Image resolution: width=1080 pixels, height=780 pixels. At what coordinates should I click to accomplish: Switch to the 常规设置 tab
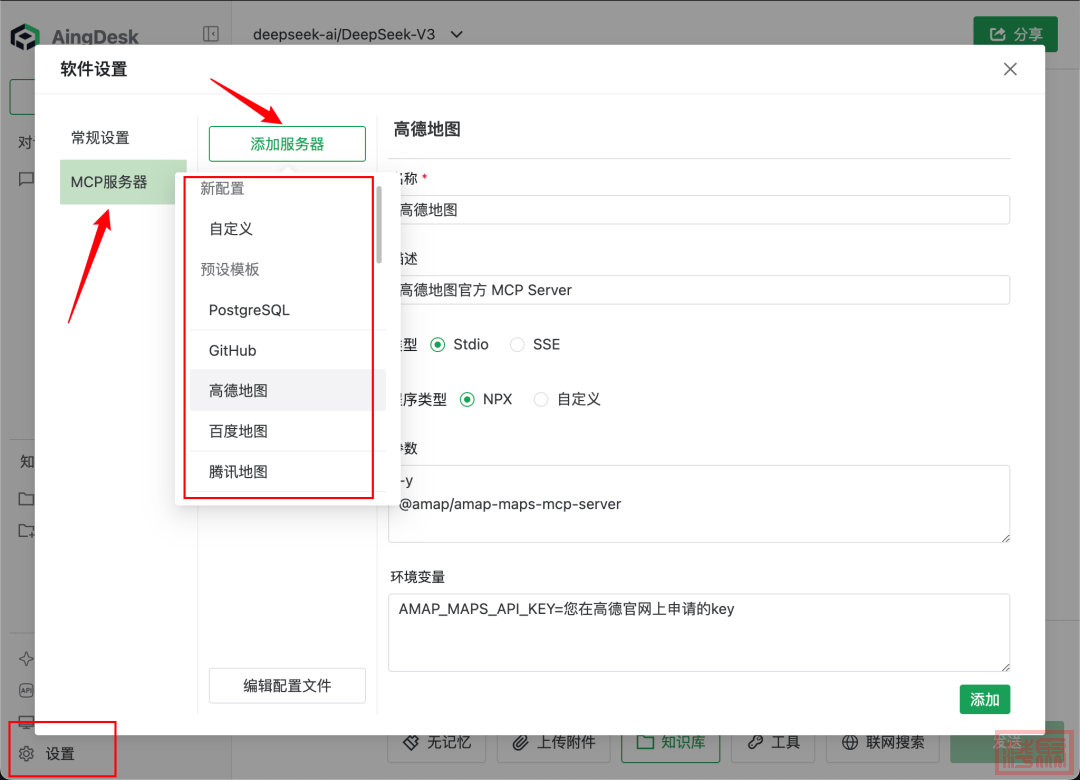pyautogui.click(x=123, y=138)
